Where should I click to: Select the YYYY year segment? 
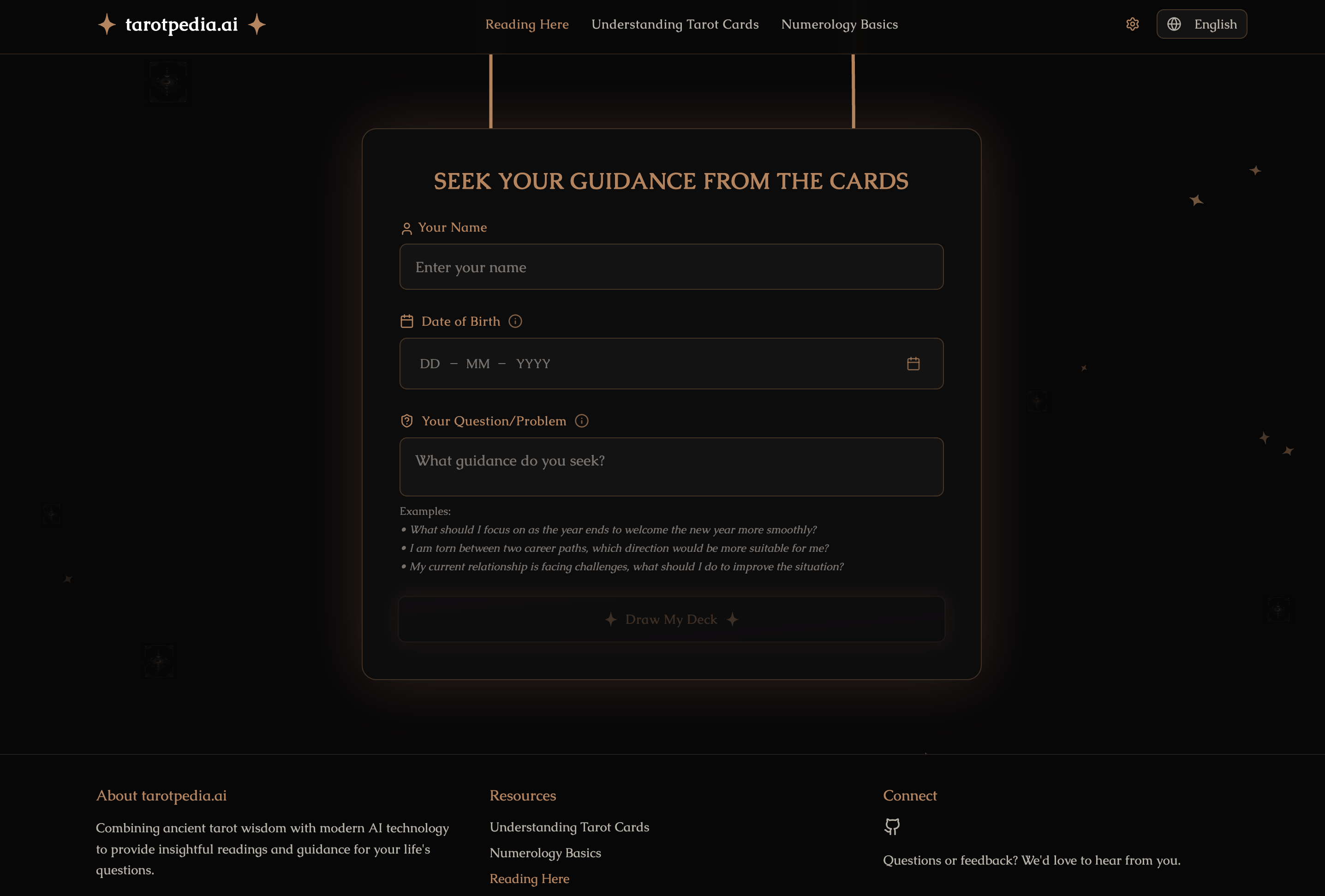point(533,364)
